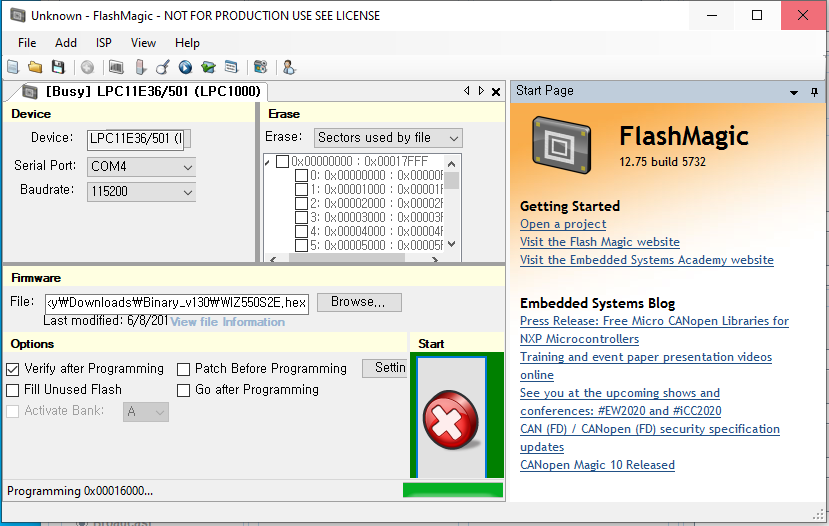
Task: Click View file Information link
Action: [x=227, y=322]
